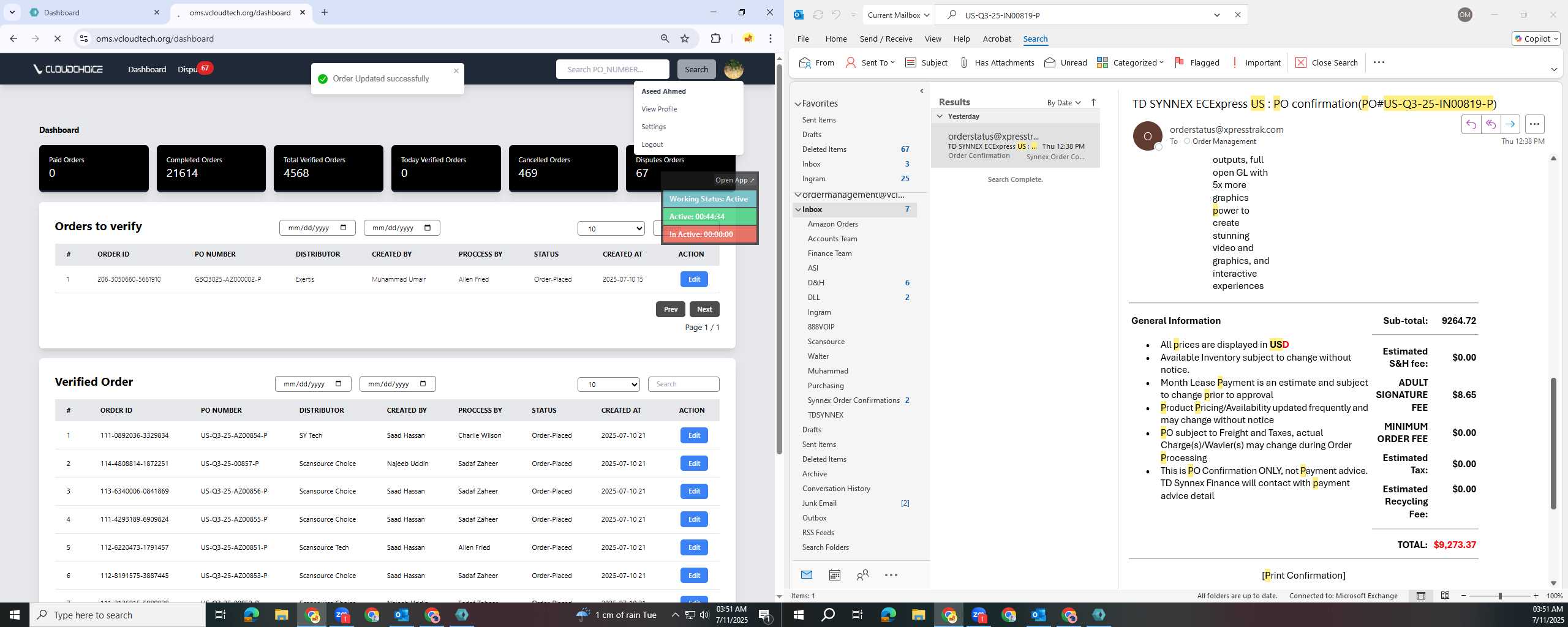Screen dimensions: 1568x627
Task: Choose Logout from user menu
Action: [x=652, y=145]
